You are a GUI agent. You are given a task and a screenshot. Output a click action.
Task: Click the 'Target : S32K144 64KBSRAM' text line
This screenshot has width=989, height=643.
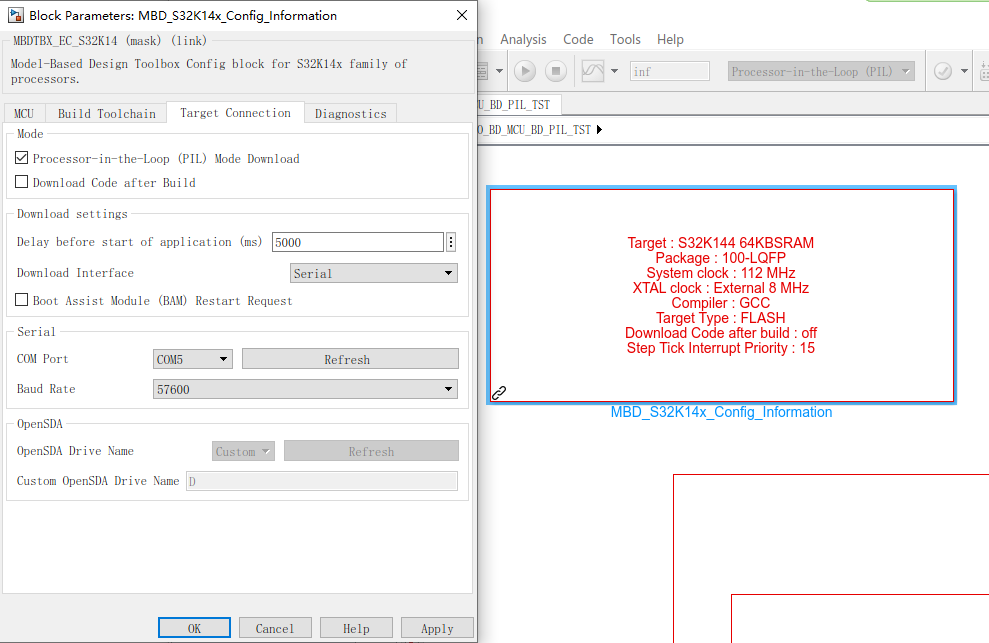click(721, 243)
